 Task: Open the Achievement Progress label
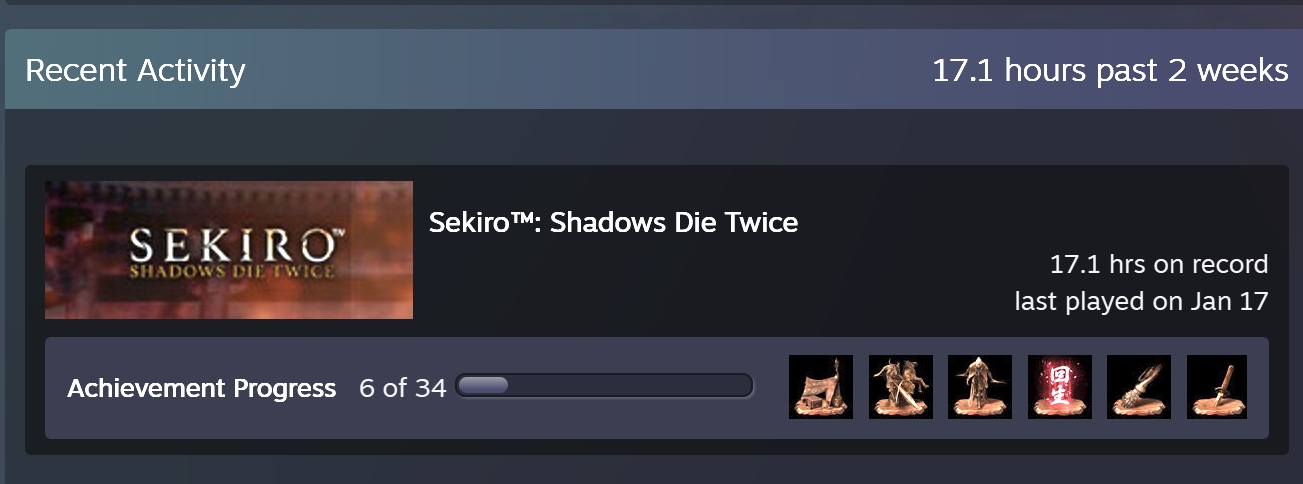pos(201,388)
